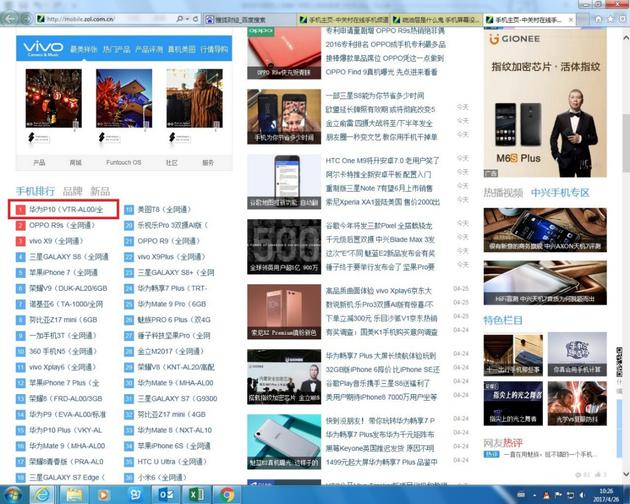
Task: Open the Favorites star icon
Action: click(611, 19)
